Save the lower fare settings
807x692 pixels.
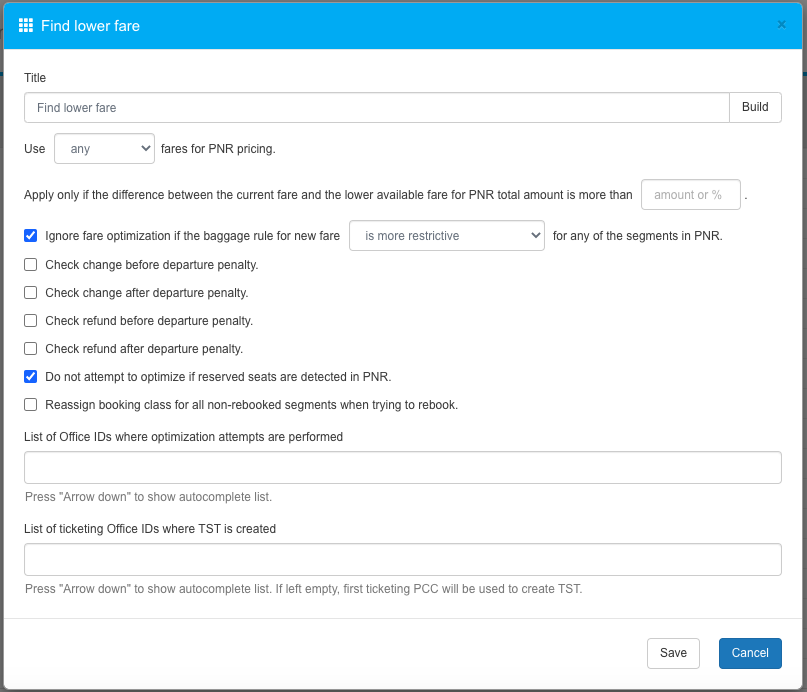click(x=673, y=653)
